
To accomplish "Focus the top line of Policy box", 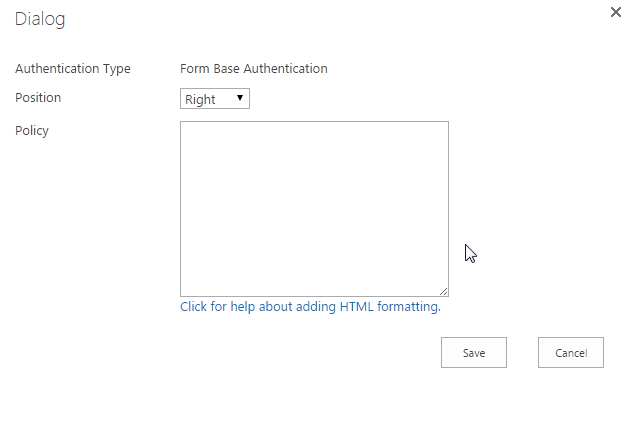I will pos(314,132).
